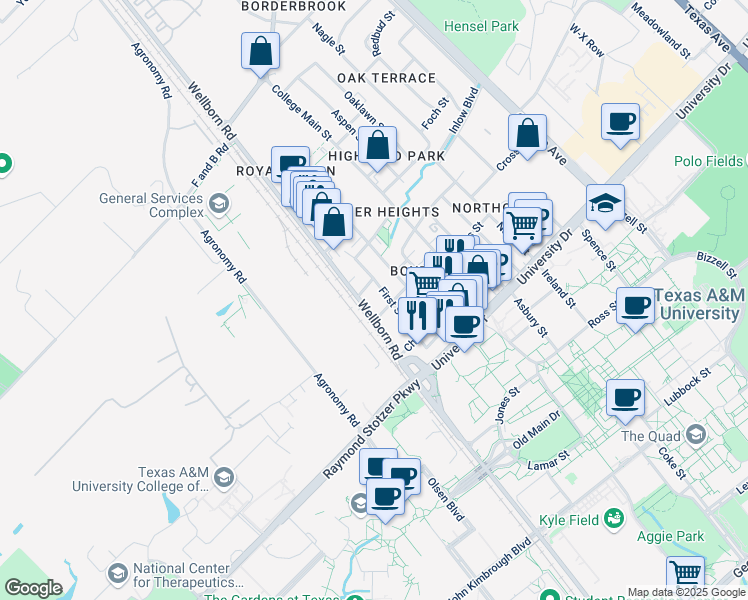Click the OAK TERRACE neighborhood label
Image resolution: width=748 pixels, height=600 pixels.
(x=386, y=78)
